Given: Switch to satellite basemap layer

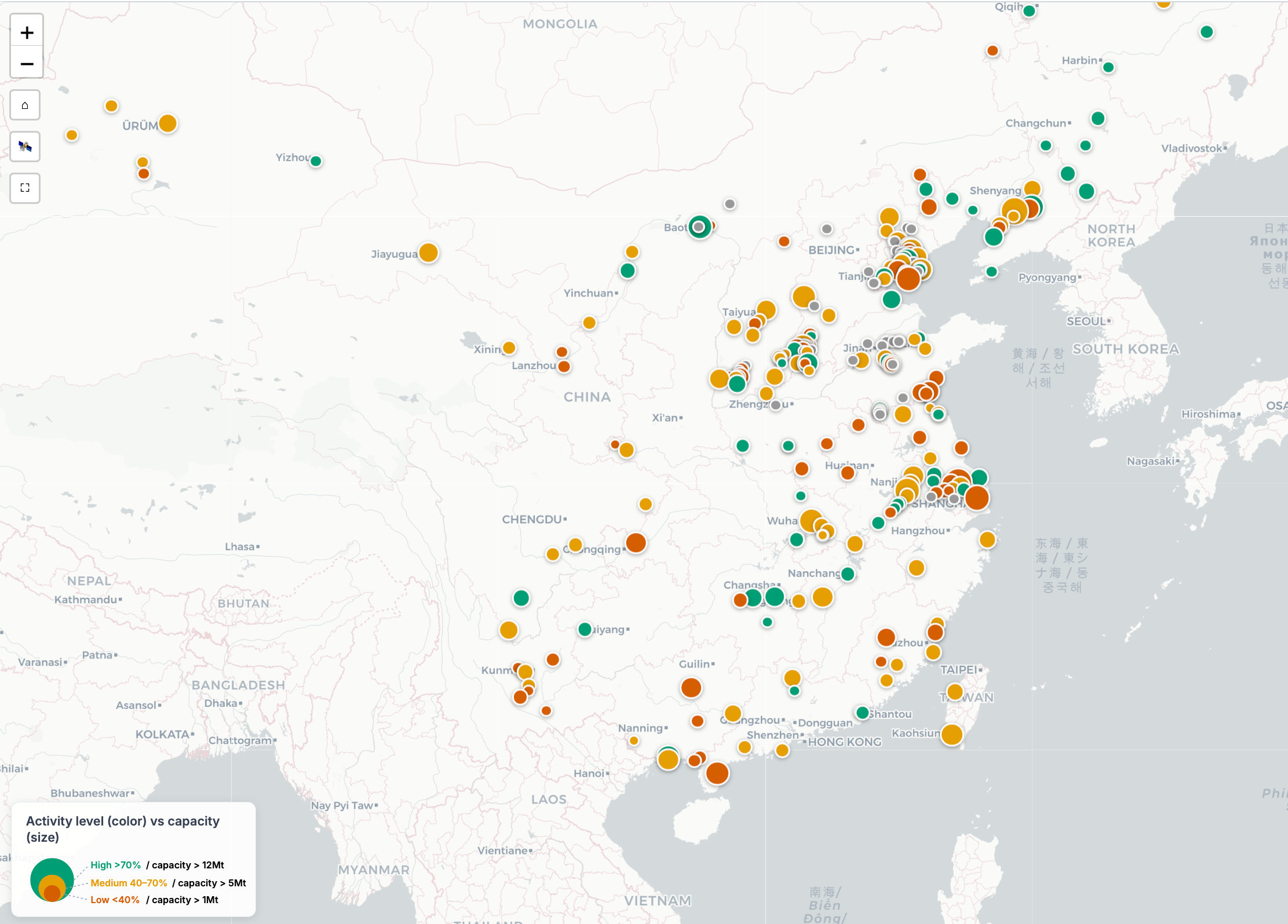Looking at the screenshot, I should pyautogui.click(x=25, y=147).
